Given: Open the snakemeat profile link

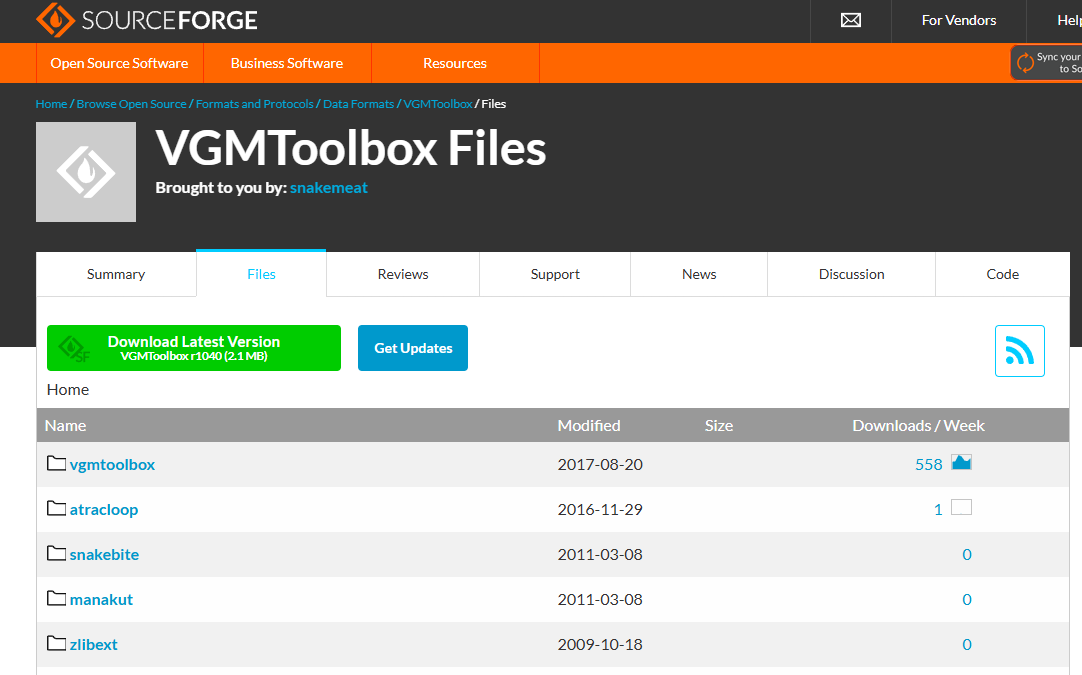Looking at the screenshot, I should 328,187.
